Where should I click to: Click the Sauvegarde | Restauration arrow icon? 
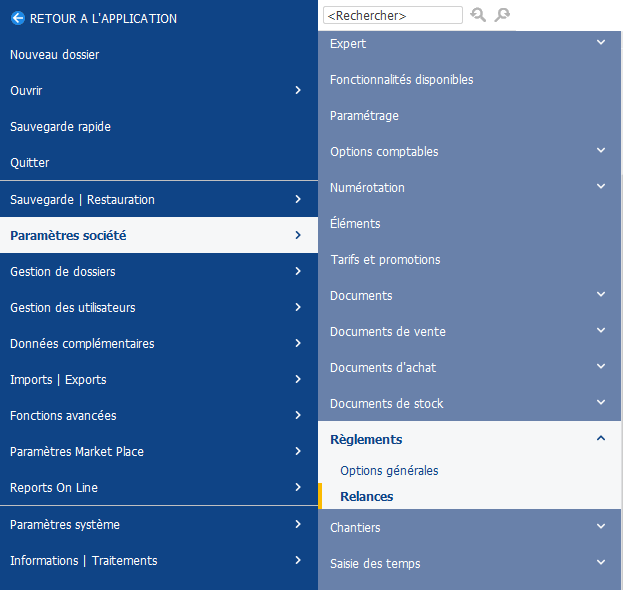tap(298, 199)
